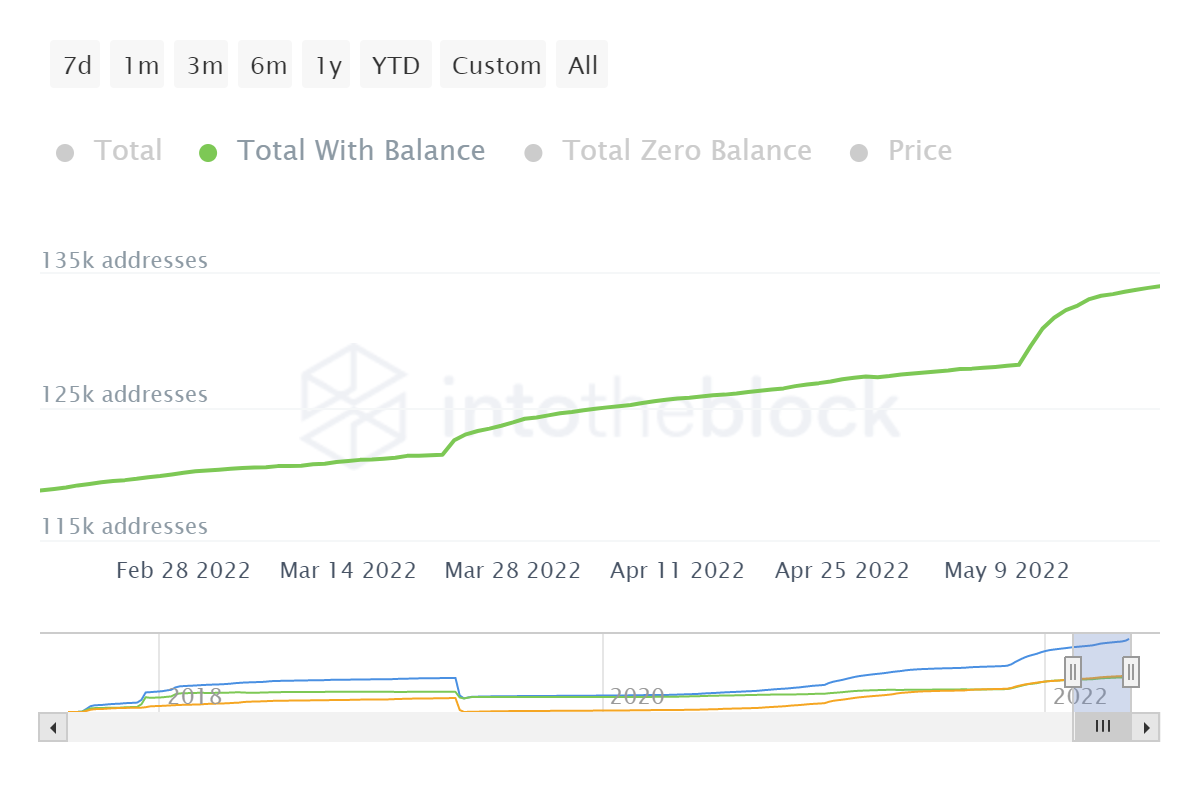This screenshot has height=800, width=1200.
Task: Click the green Total With Balance dot
Action: point(208,153)
